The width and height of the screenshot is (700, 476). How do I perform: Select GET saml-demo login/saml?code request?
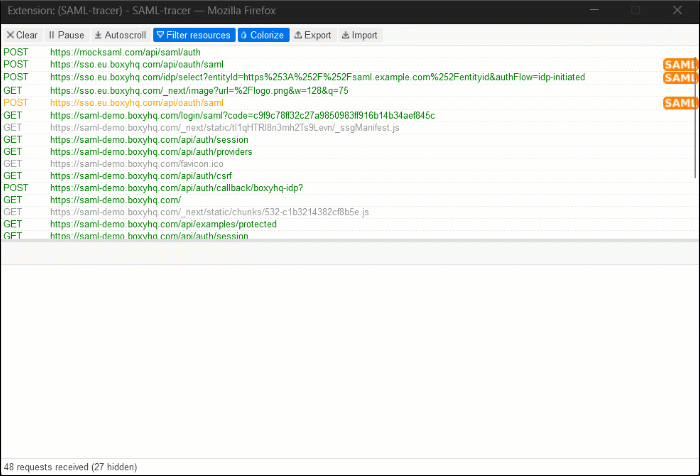tap(348, 116)
